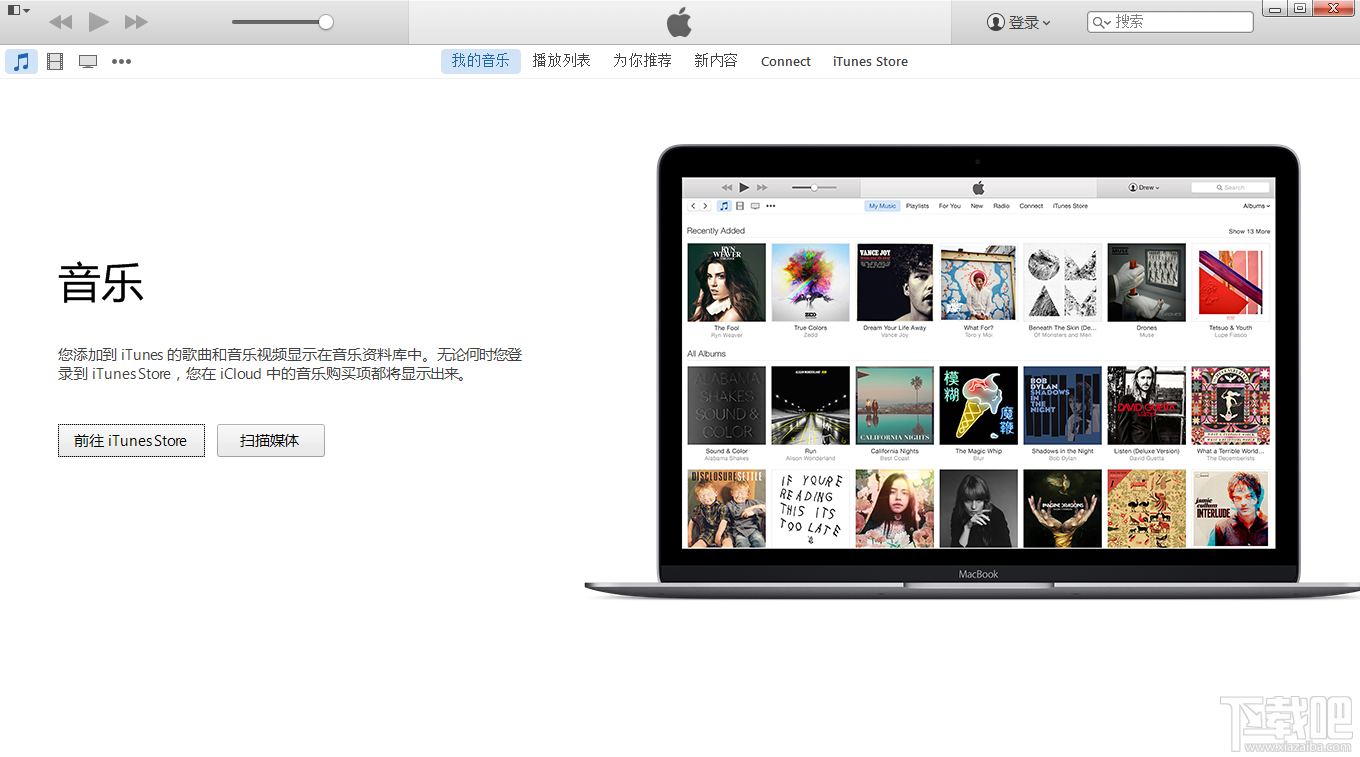This screenshot has height=757, width=1360.
Task: Click the MacBook preview image
Action: (x=977, y=370)
